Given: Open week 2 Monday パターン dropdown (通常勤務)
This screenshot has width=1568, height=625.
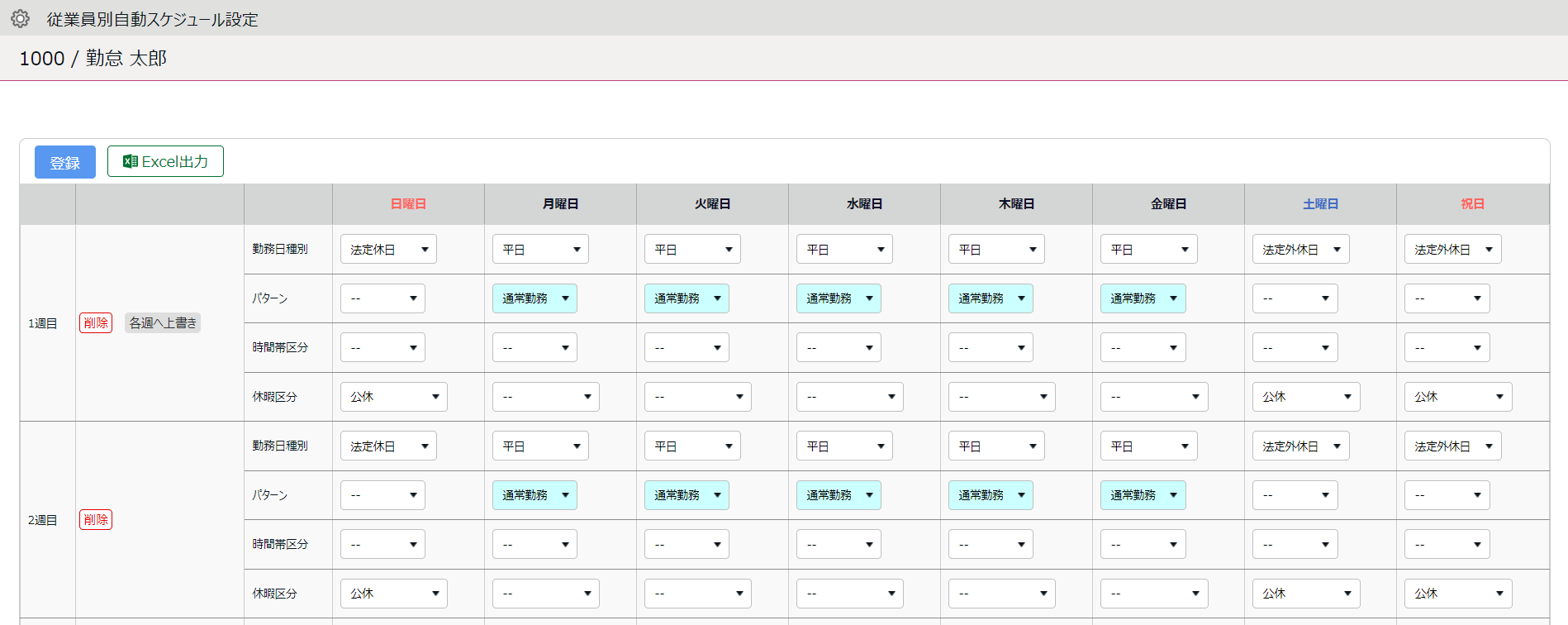Looking at the screenshot, I should [x=535, y=495].
